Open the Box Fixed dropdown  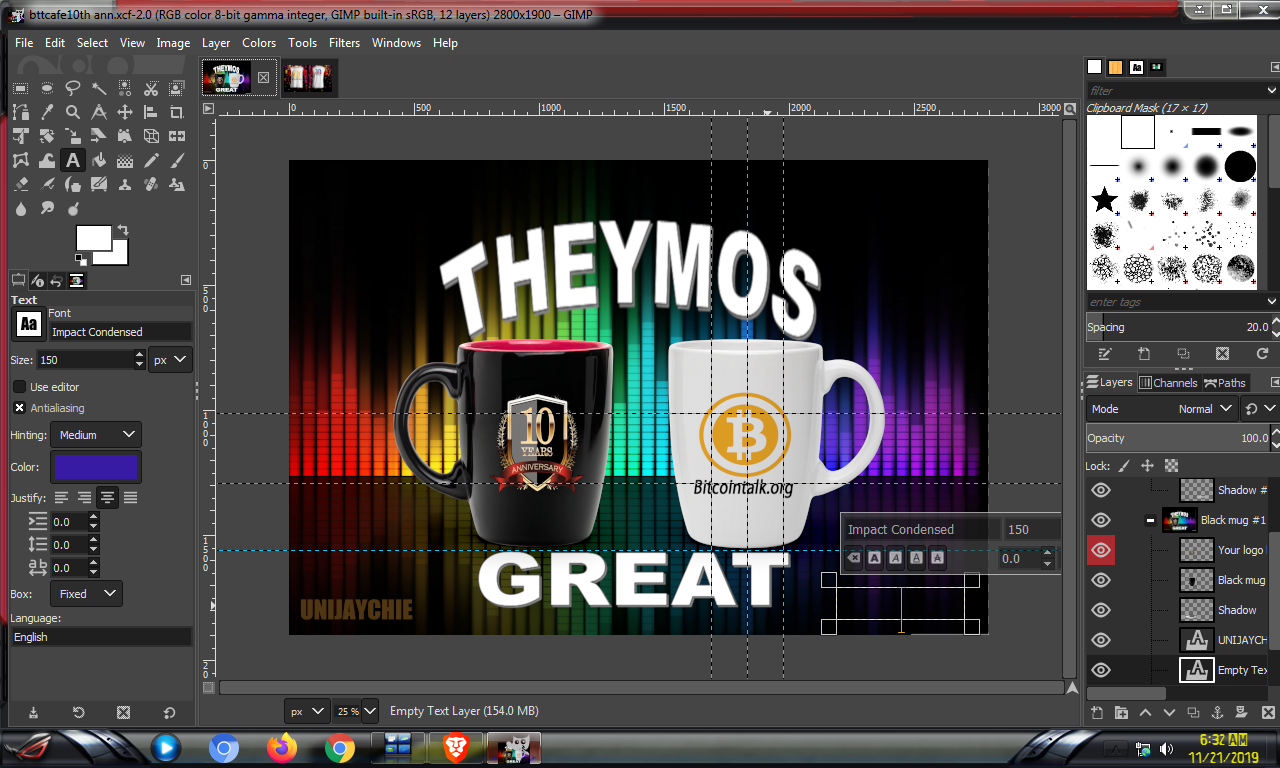86,594
